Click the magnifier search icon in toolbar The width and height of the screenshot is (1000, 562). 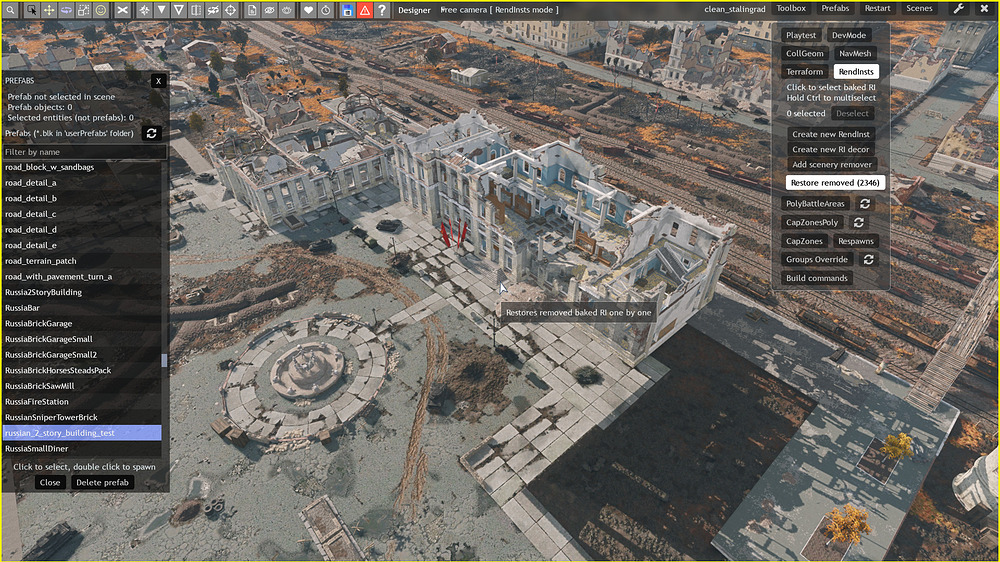click(12, 9)
